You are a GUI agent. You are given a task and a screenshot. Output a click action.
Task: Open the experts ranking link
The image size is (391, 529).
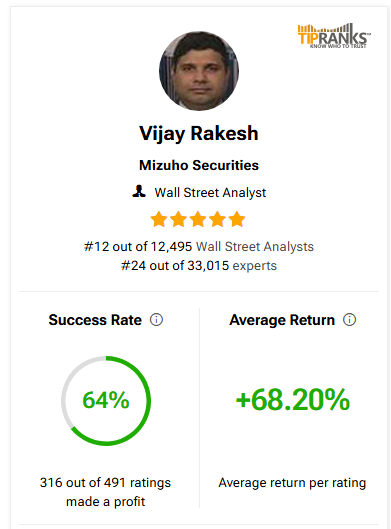tap(255, 266)
